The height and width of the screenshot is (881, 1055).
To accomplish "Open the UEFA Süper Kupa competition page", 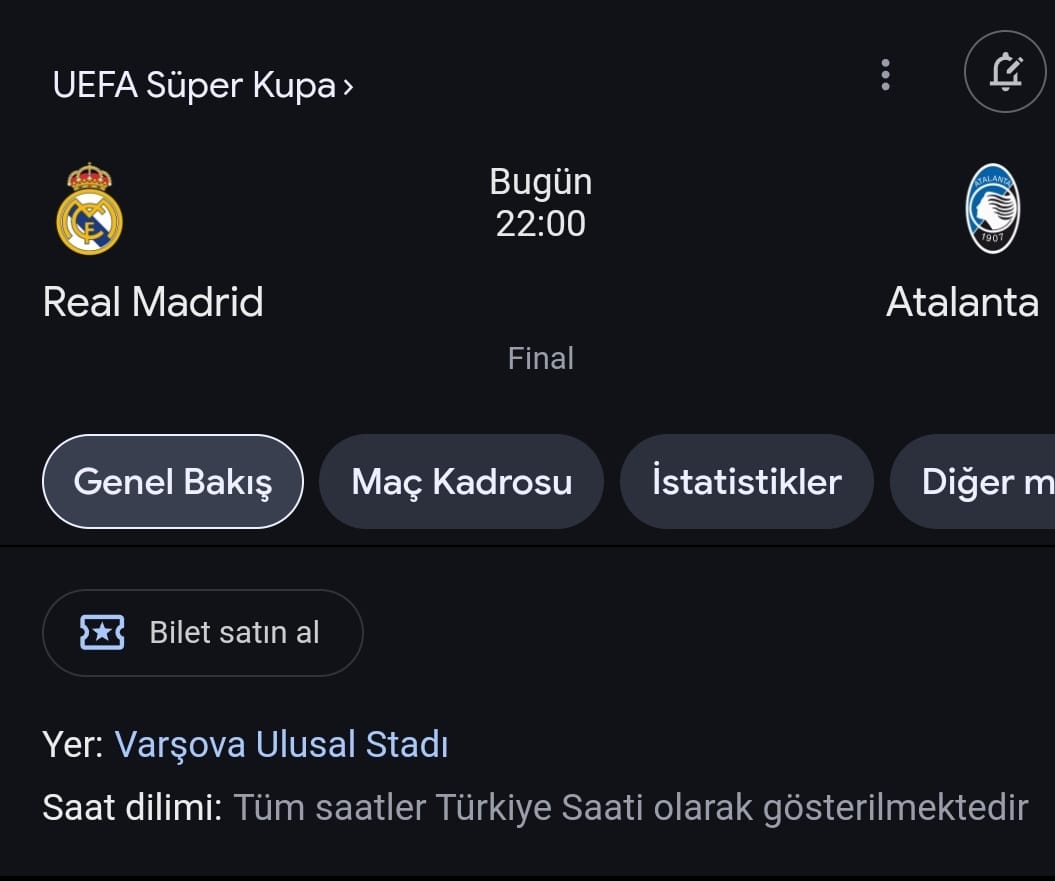I will [193, 85].
